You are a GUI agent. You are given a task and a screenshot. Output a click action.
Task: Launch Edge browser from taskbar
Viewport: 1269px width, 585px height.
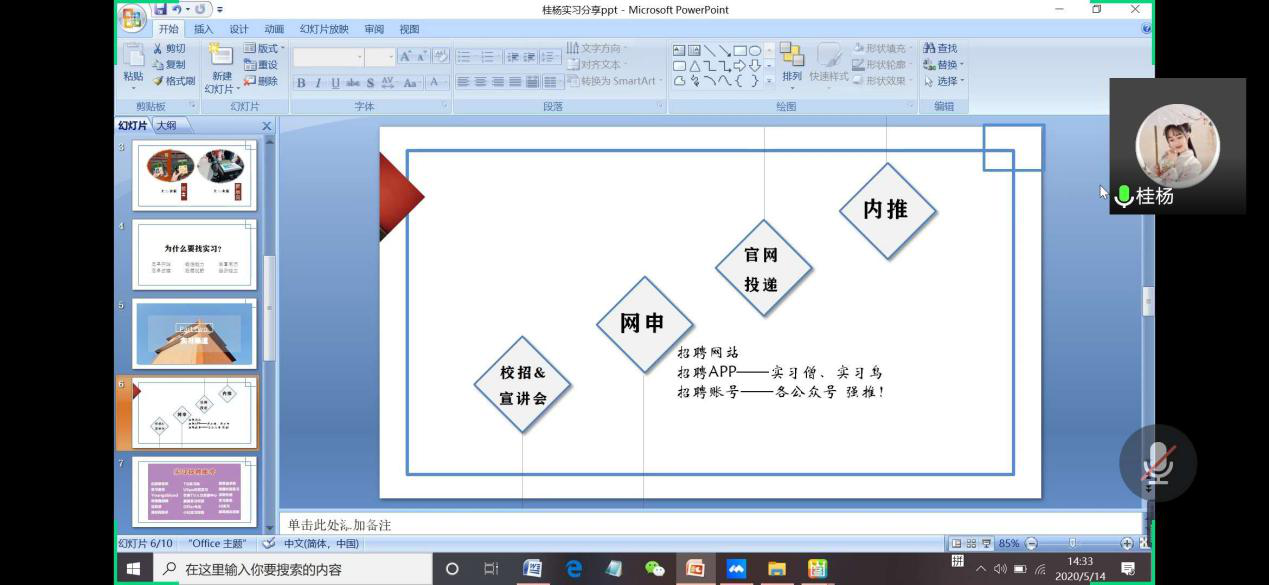point(574,568)
